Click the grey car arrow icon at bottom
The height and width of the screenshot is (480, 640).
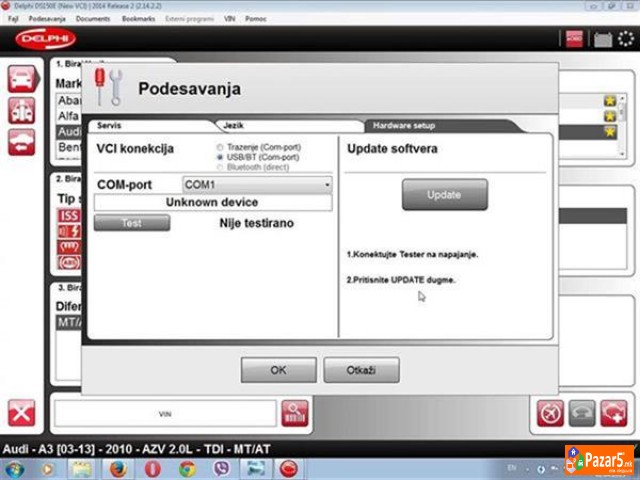pos(582,413)
